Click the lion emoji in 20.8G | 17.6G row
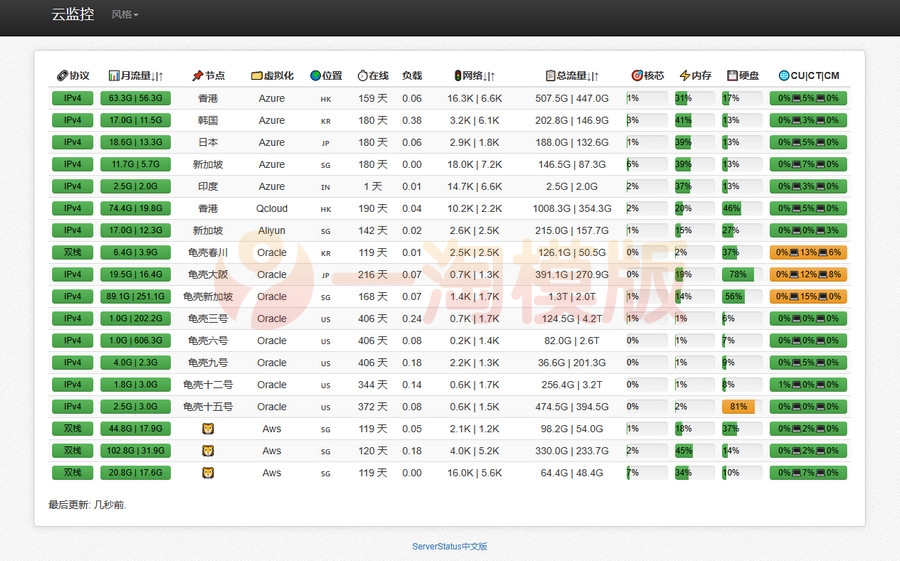 208,473
